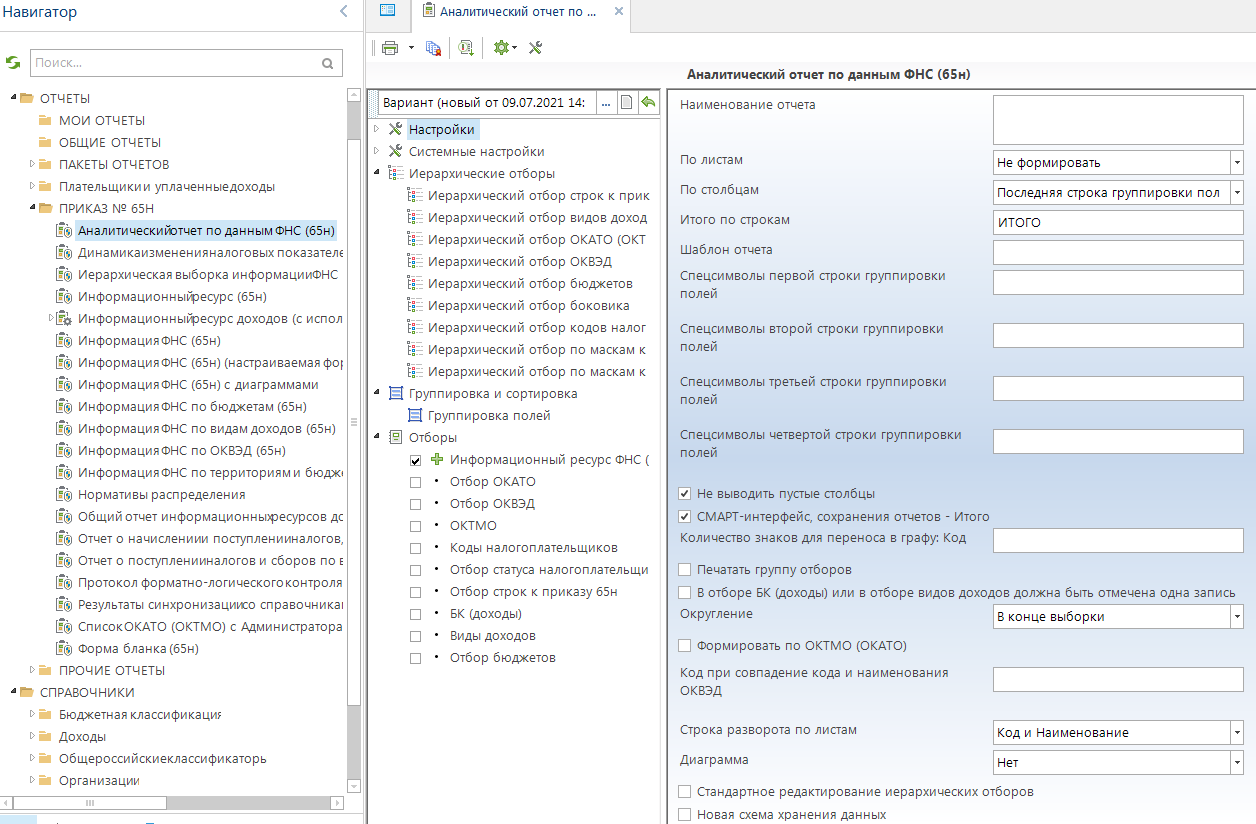Click the green undo arrow next to Вариант
Image resolution: width=1256 pixels, height=824 pixels.
(648, 102)
